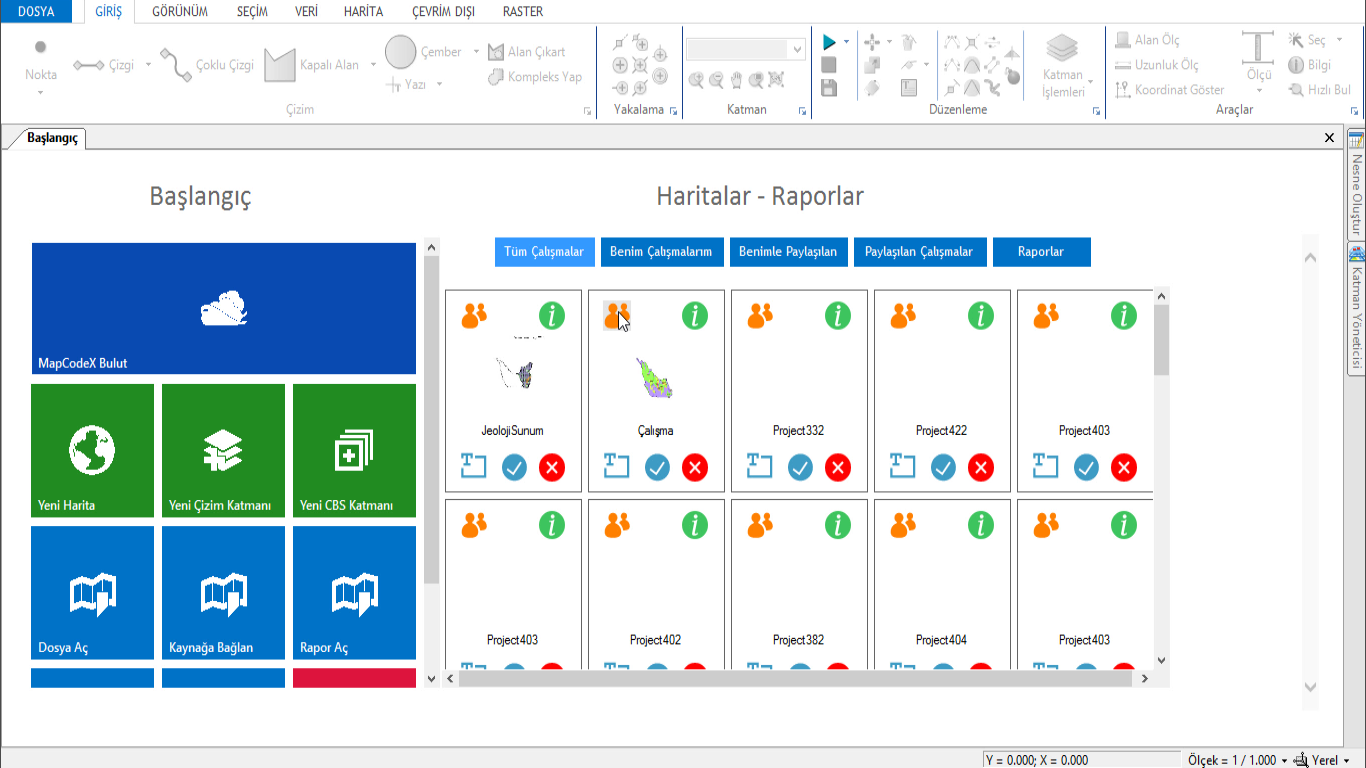Open the Ölçek scale dropdown arrow
The width and height of the screenshot is (1366, 768).
pos(1285,761)
